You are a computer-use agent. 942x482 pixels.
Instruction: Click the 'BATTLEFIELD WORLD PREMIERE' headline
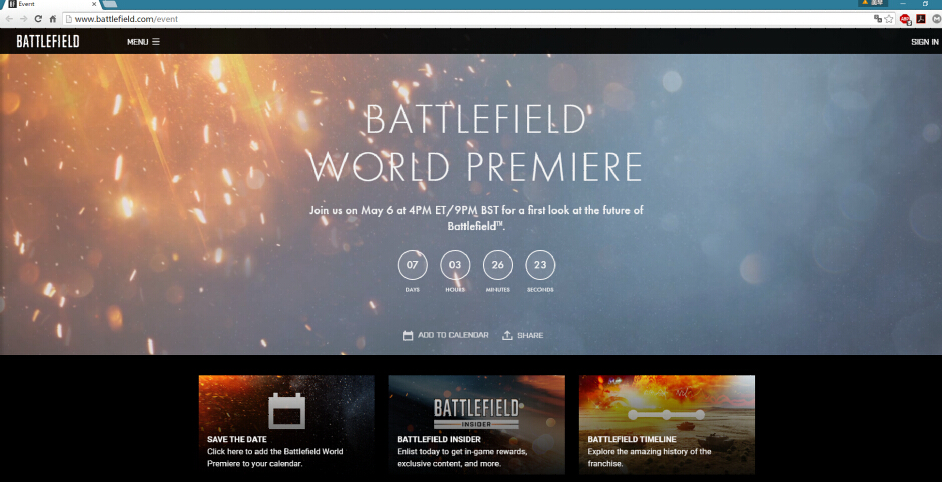(x=475, y=144)
